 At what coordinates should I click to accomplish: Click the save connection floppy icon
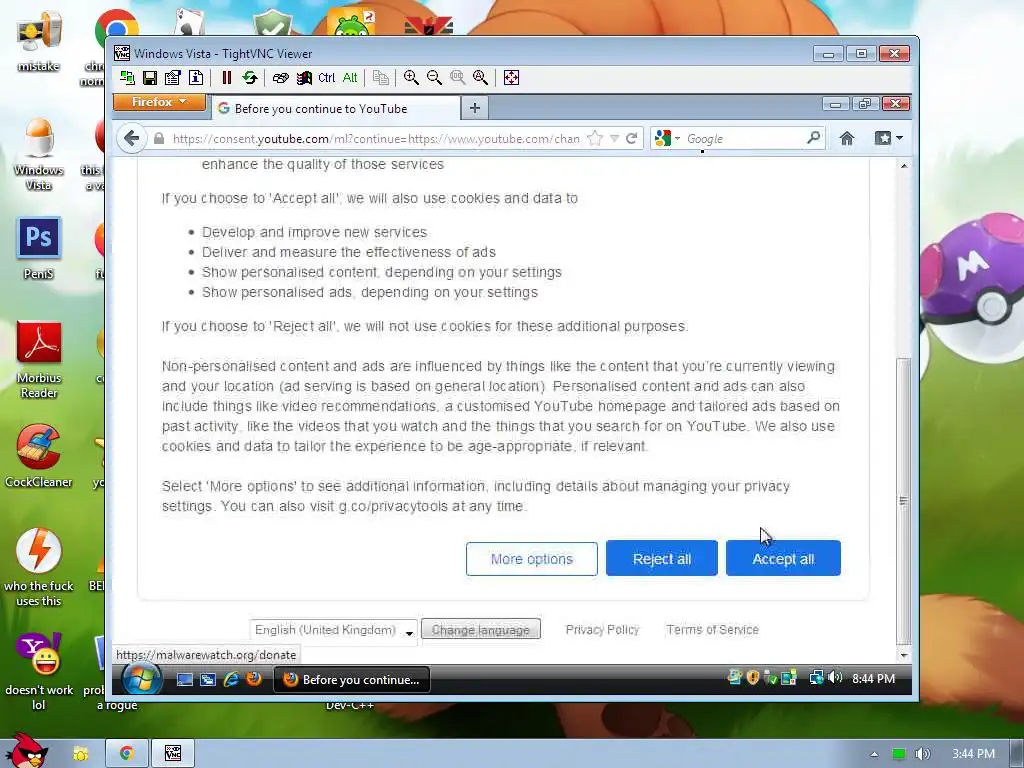coord(150,78)
